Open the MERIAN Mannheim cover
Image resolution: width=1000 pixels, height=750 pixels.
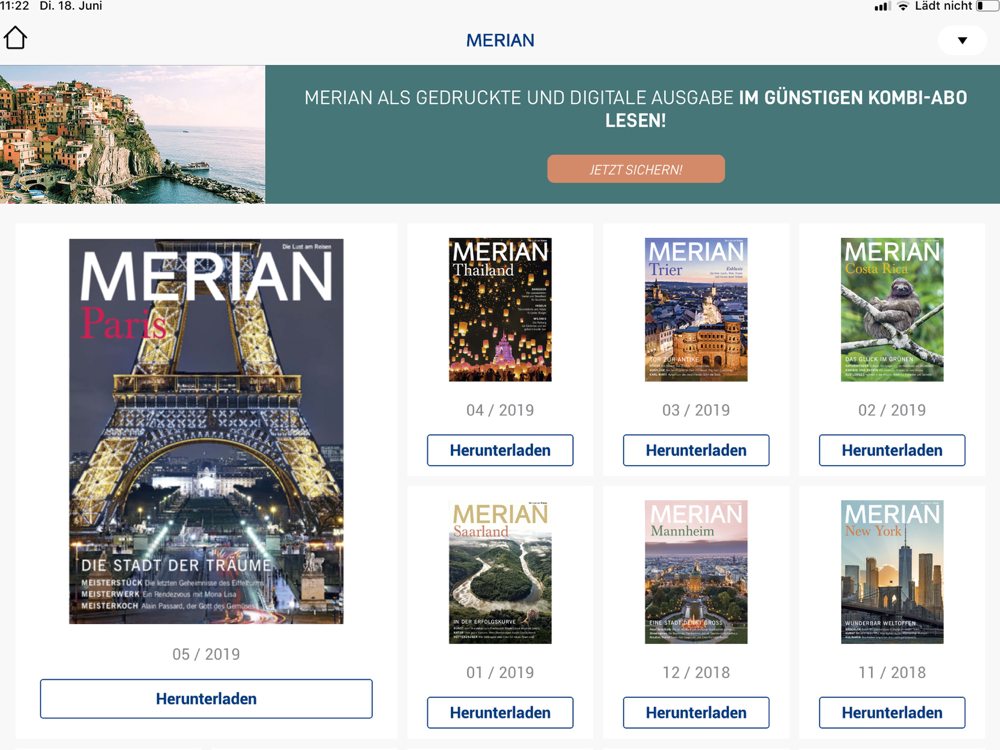[x=696, y=571]
